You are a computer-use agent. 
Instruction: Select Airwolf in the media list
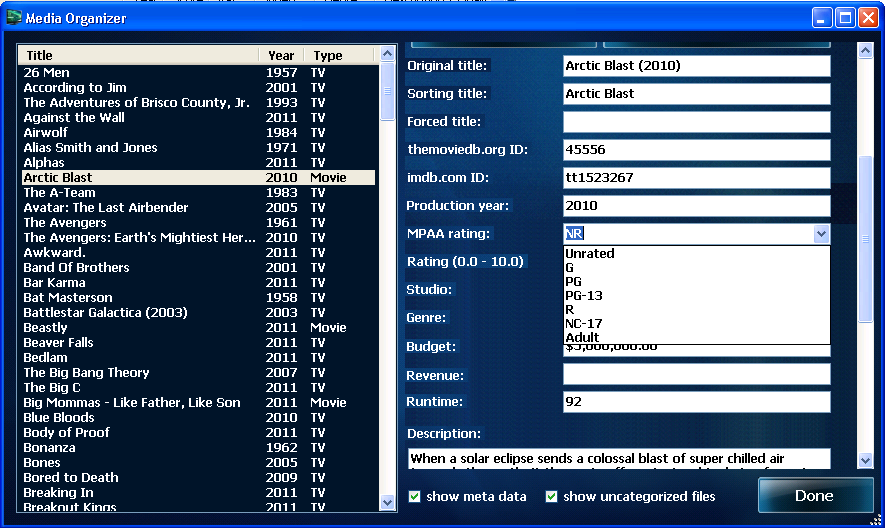click(199, 132)
